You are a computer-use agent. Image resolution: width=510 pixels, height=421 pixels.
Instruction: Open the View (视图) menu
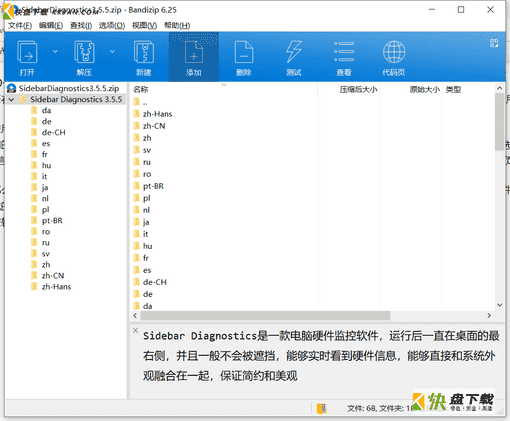[144, 26]
